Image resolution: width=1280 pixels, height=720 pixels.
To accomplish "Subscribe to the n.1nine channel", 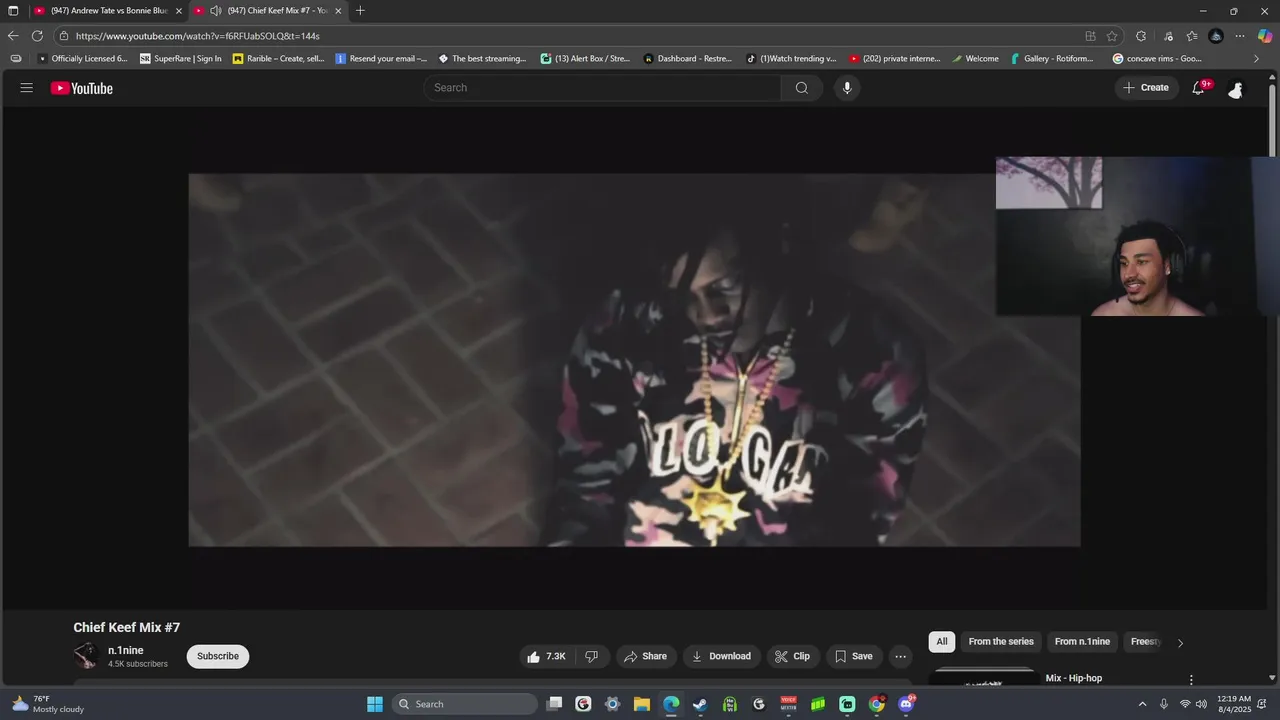I will tap(218, 656).
